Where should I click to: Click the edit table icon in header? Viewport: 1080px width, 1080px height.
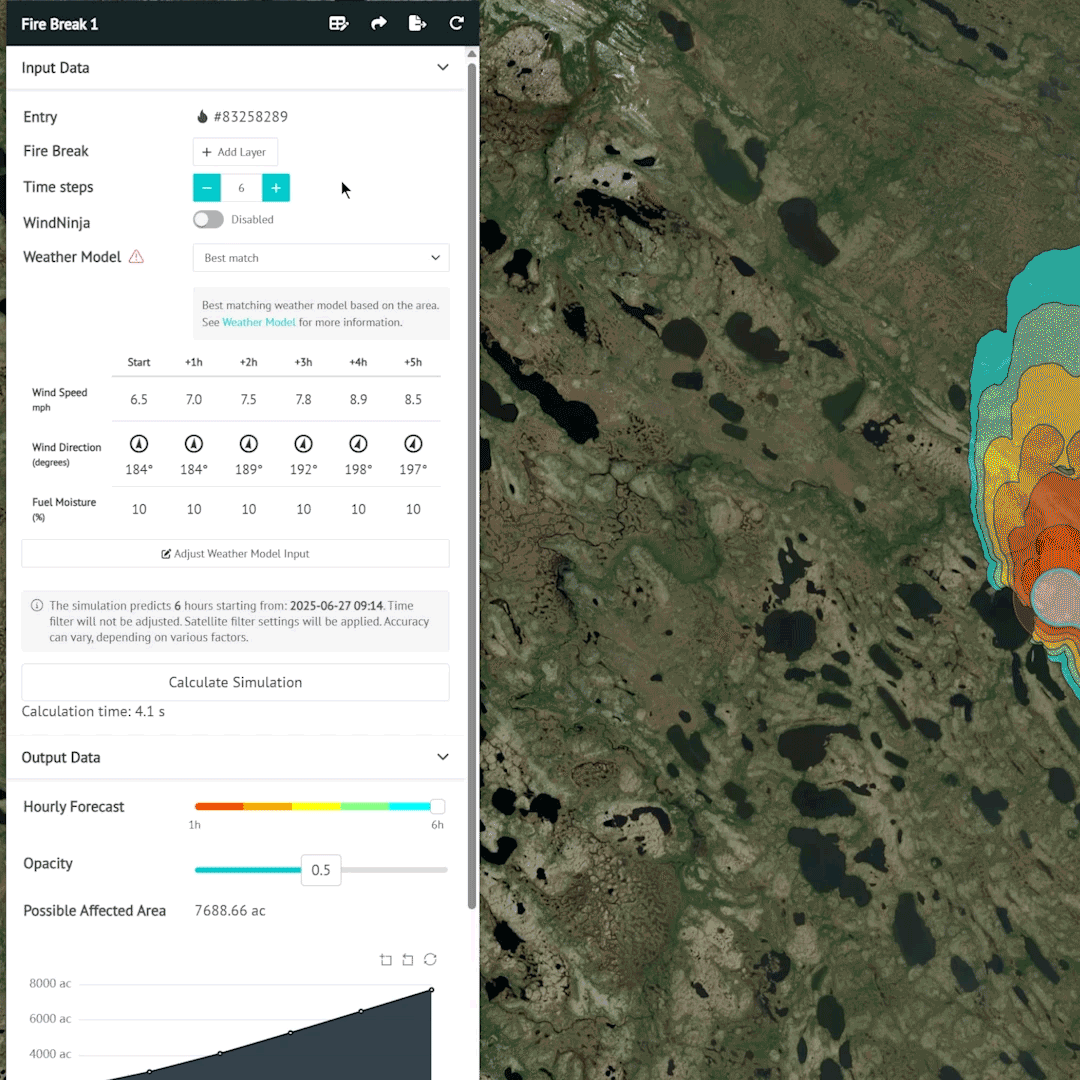pyautogui.click(x=338, y=23)
